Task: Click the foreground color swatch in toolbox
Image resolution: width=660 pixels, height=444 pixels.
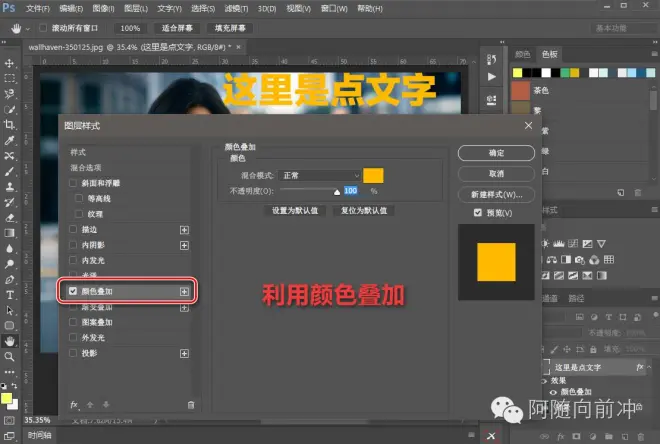Action: pos(6,398)
